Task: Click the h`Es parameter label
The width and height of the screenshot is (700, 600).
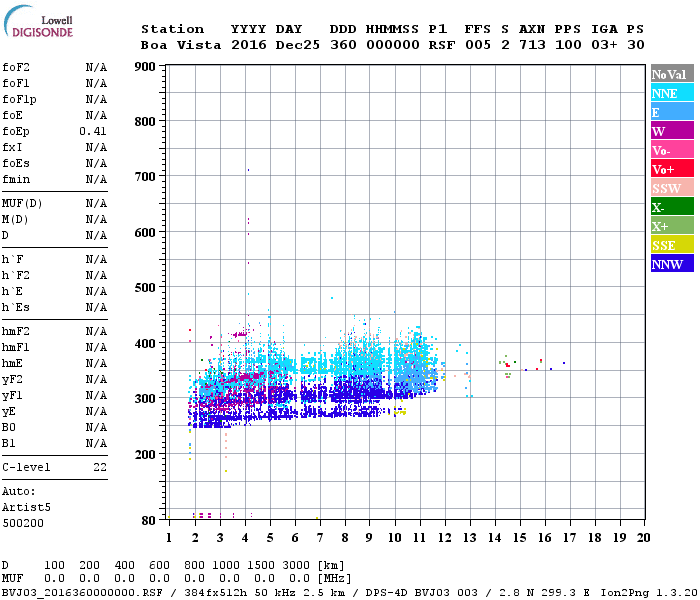Action: (x=16, y=308)
